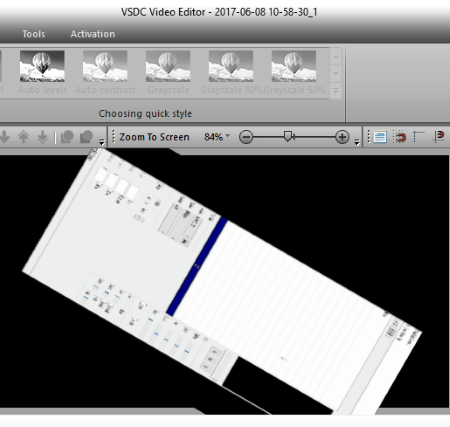This screenshot has width=450, height=427.
Task: Open zoom toolbar options arrow
Action: (357, 142)
